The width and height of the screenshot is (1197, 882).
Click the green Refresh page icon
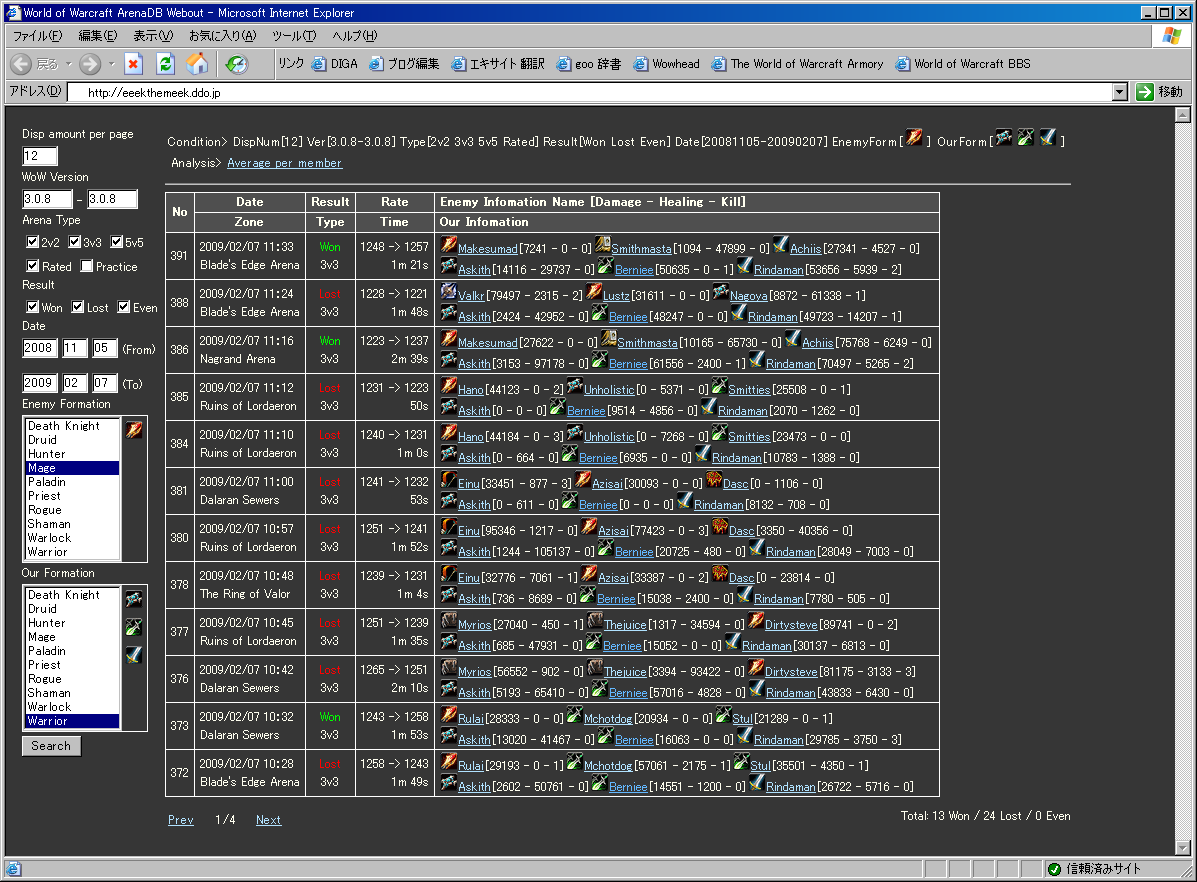165,64
